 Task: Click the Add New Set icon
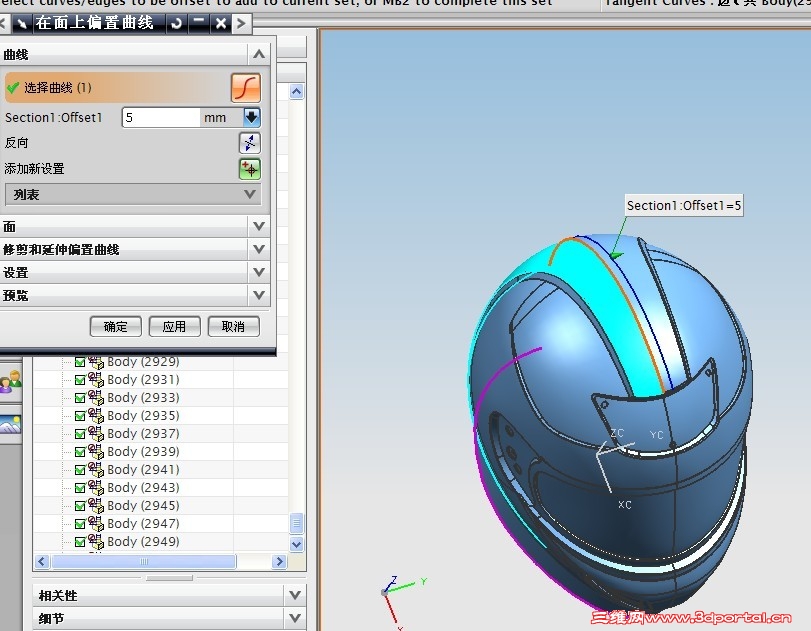click(250, 169)
